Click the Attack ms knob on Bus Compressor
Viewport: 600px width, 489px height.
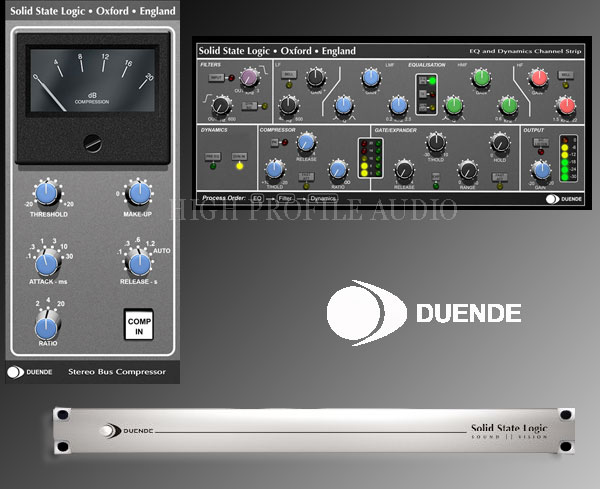[x=47, y=263]
